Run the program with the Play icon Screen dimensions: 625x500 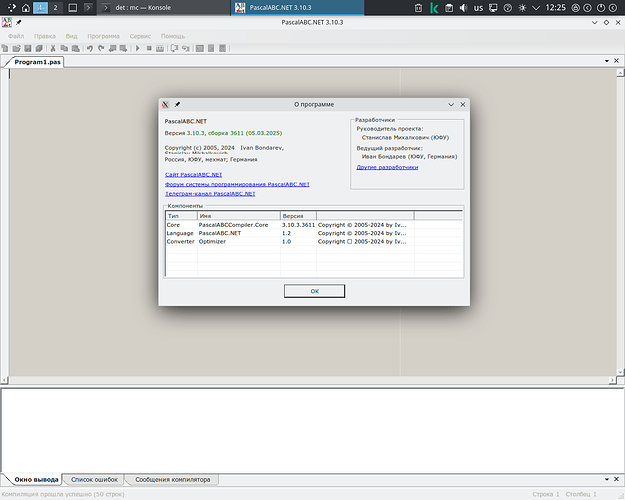(138, 48)
